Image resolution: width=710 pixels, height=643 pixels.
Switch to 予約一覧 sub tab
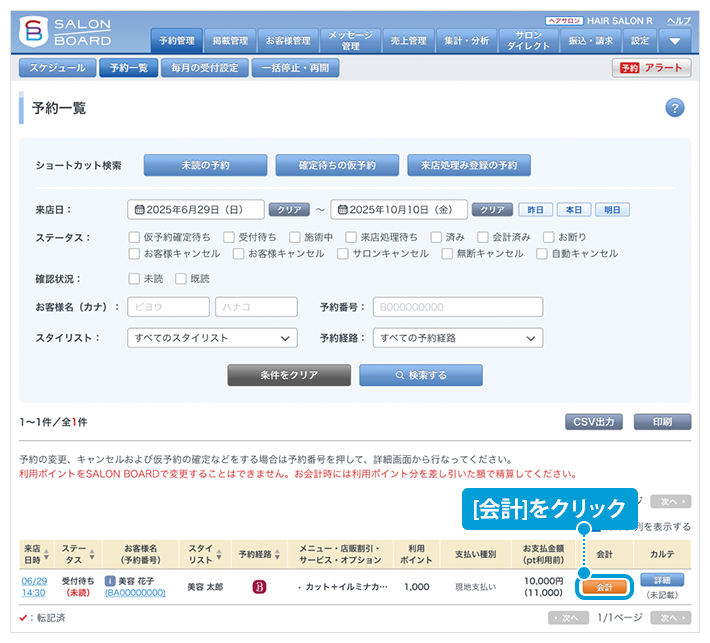pyautogui.click(x=129, y=68)
